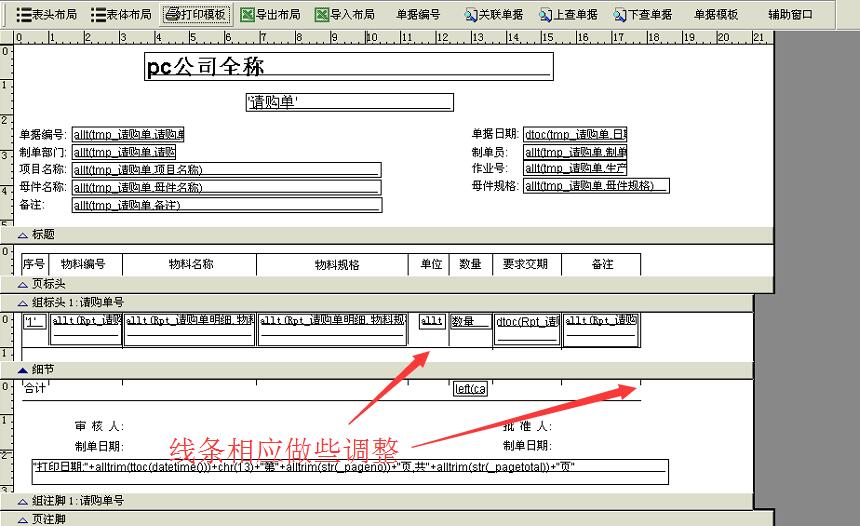The width and height of the screenshot is (860, 526).
Task: Click the 物料名称 column header
Action: pos(190,264)
